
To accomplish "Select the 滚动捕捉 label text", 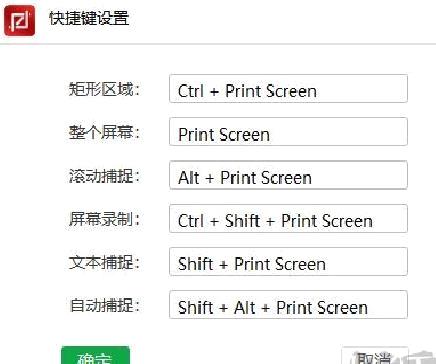I will click(104, 176).
